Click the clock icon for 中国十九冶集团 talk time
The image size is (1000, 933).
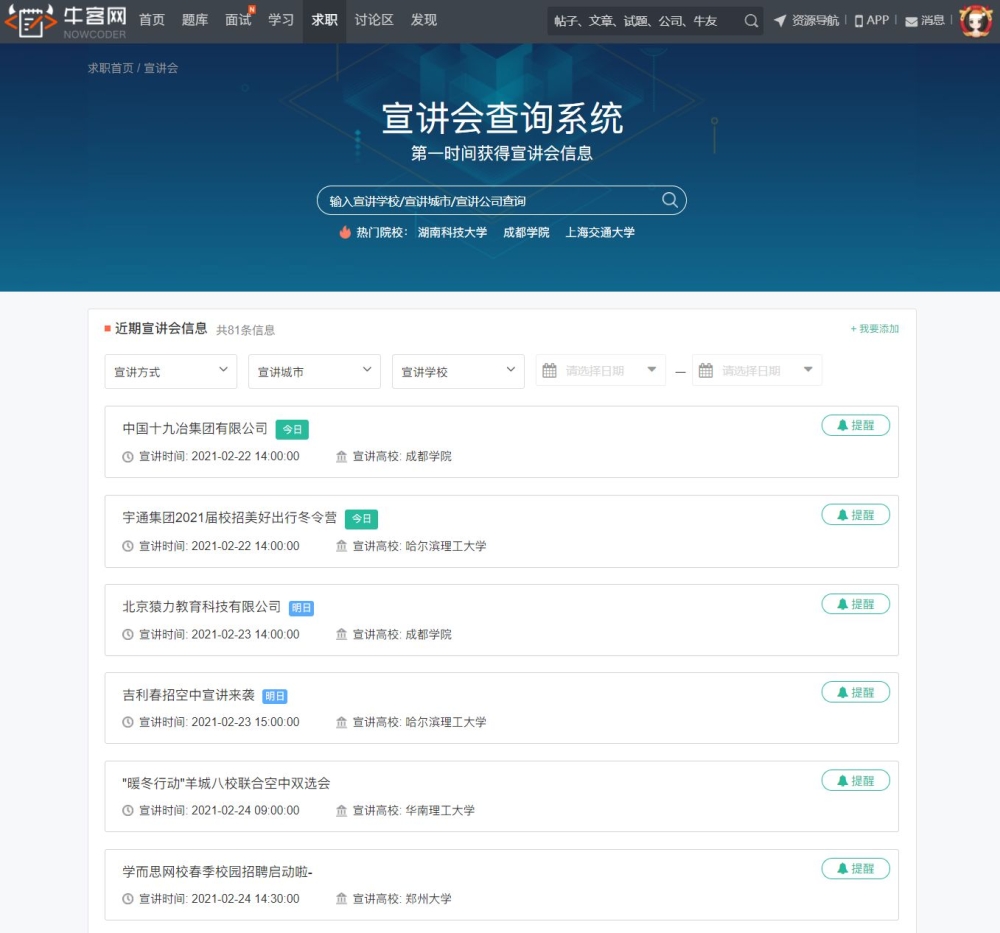(x=128, y=457)
